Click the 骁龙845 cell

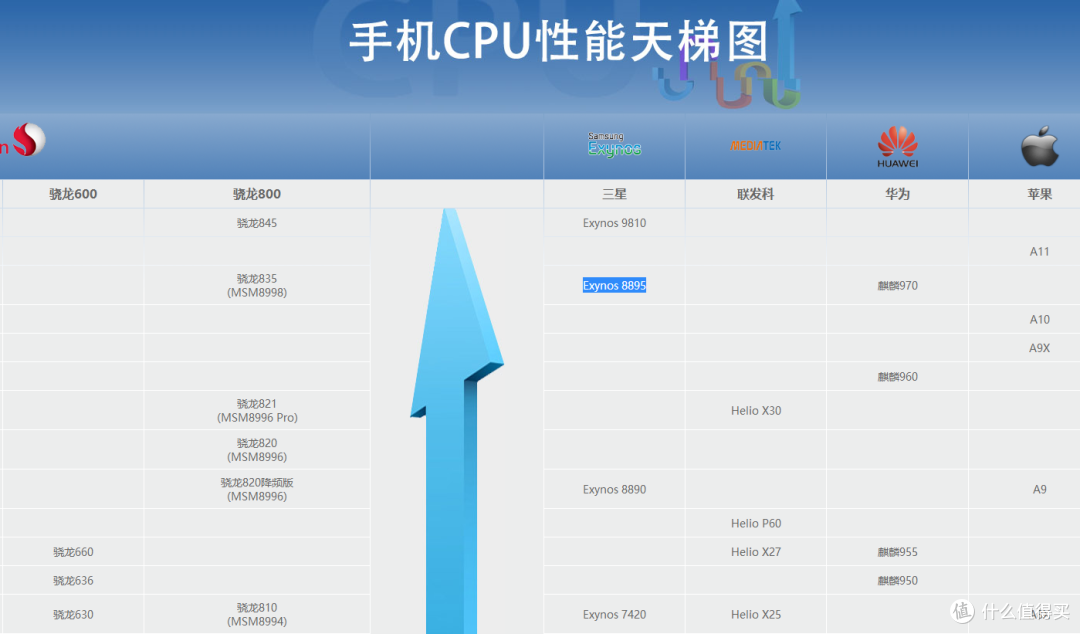(x=257, y=223)
